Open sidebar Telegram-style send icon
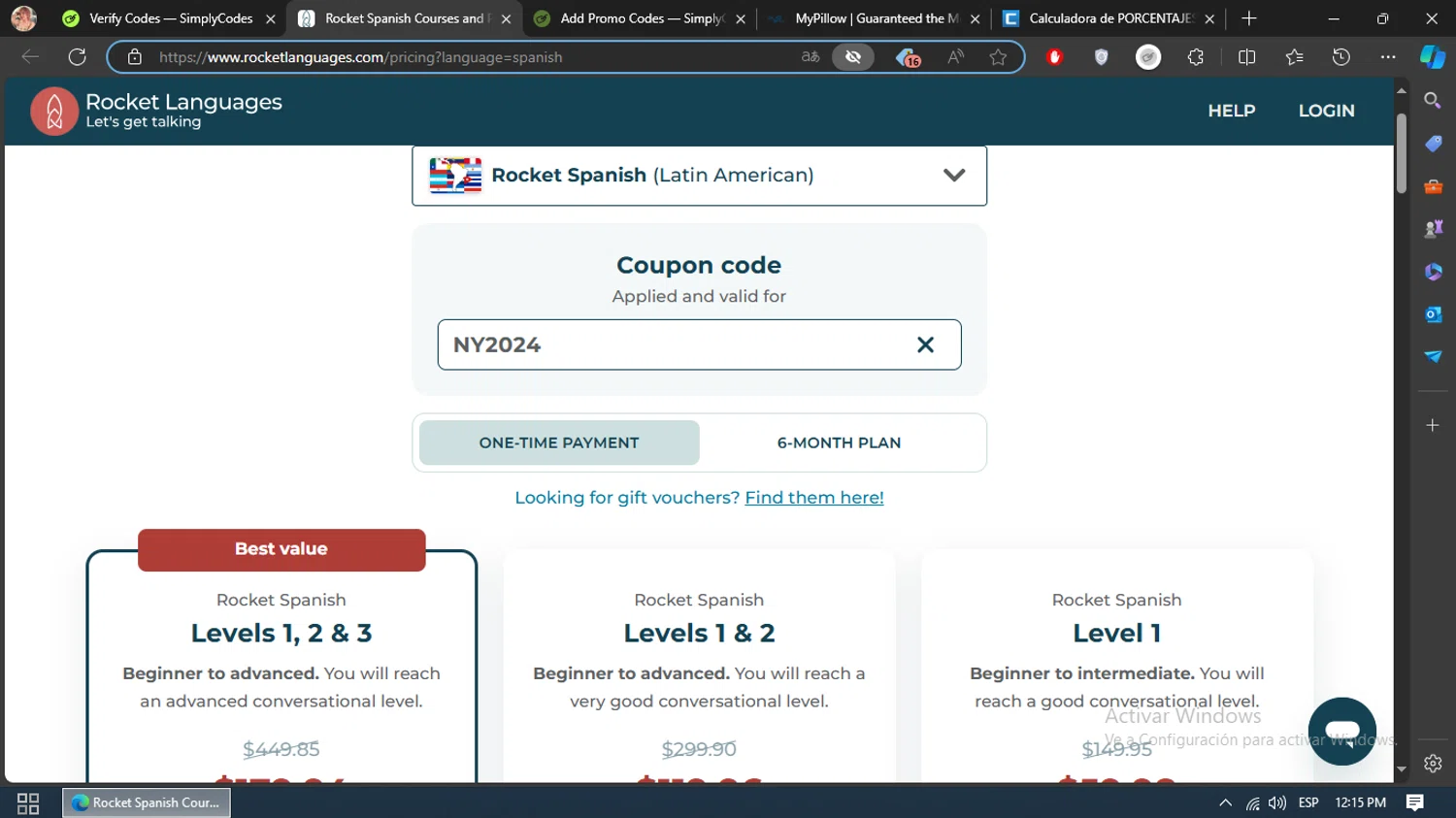 pos(1433,357)
